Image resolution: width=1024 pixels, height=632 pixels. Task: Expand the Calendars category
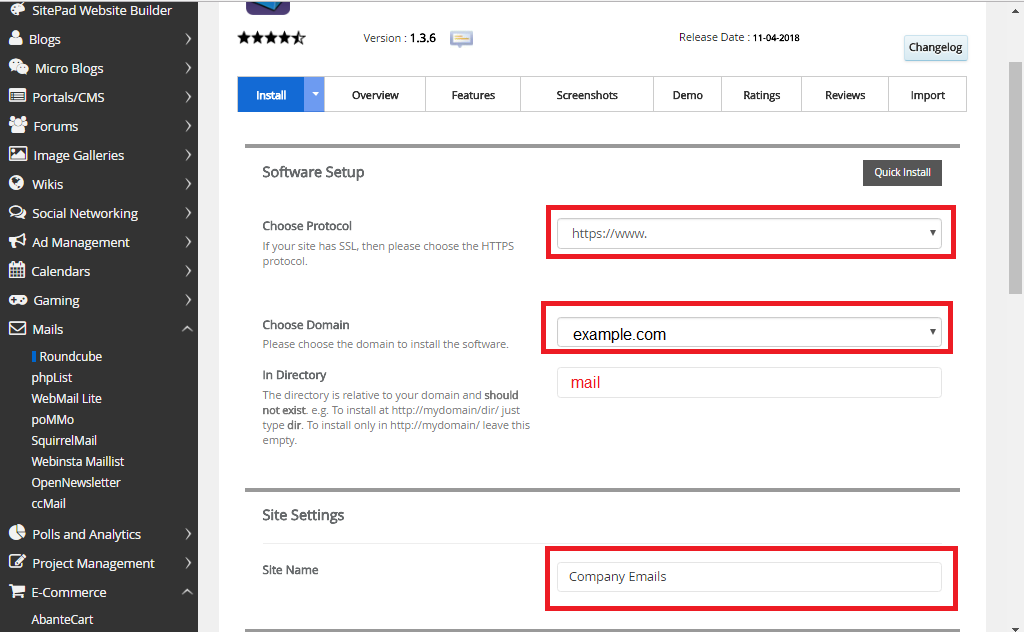[186, 270]
